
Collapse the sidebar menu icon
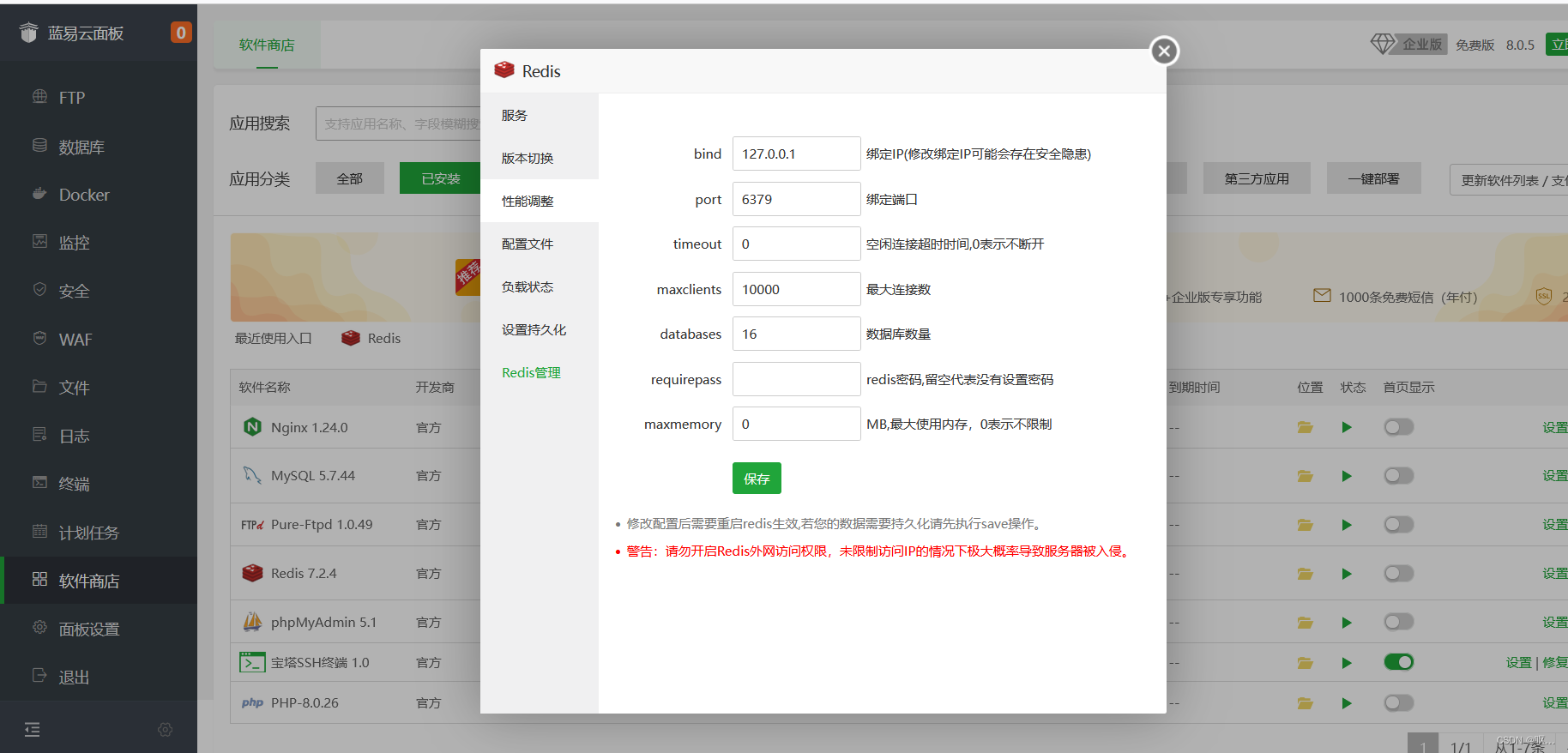coord(33,730)
